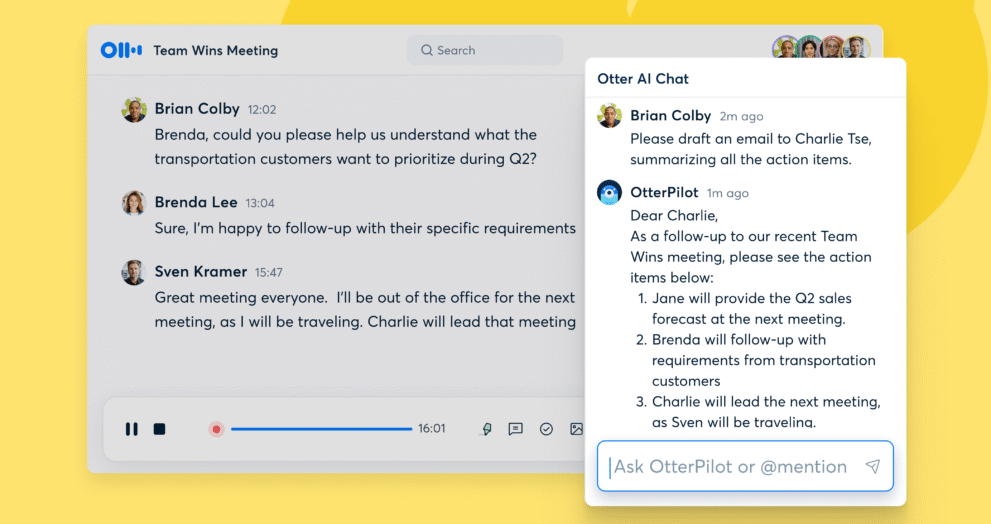Send the chat message with arrow icon
991x524 pixels.
coord(873,466)
